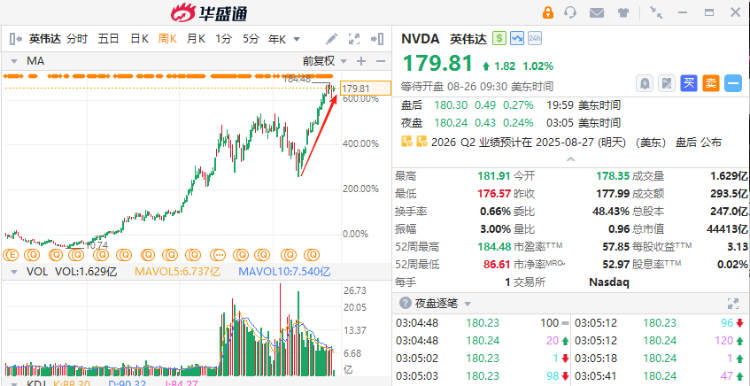Click the orange lock icon in the title bar

(548, 12)
